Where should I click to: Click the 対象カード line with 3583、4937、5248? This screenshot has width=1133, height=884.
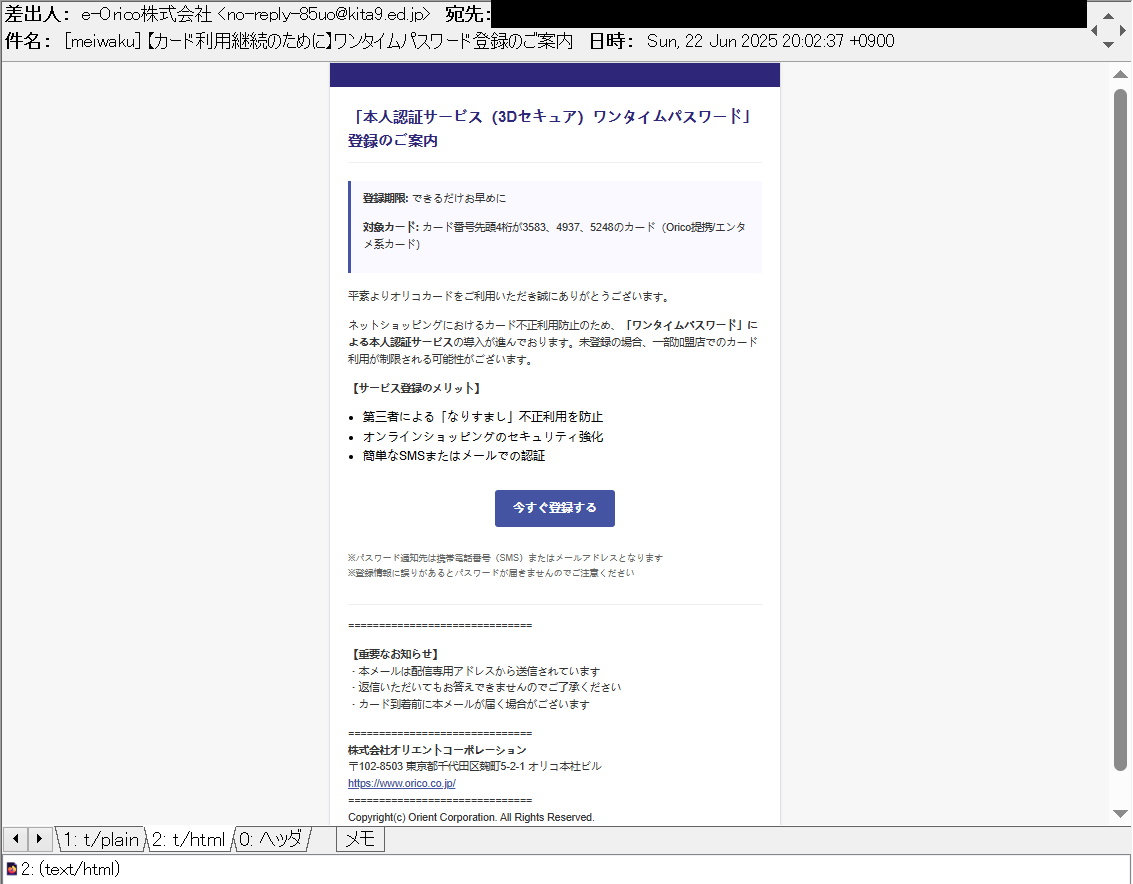pyautogui.click(x=554, y=236)
